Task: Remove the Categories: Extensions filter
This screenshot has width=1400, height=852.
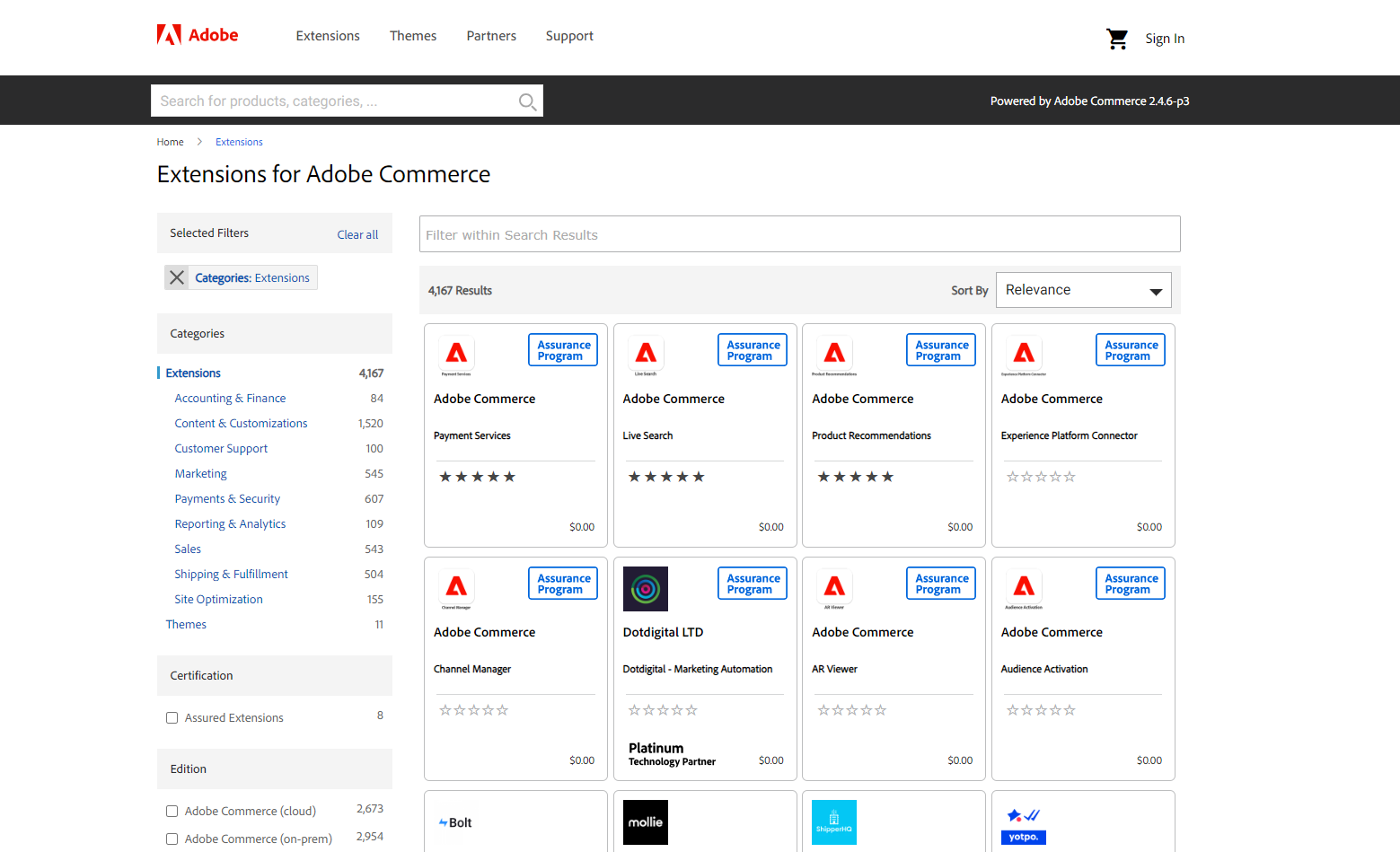Action: [177, 277]
